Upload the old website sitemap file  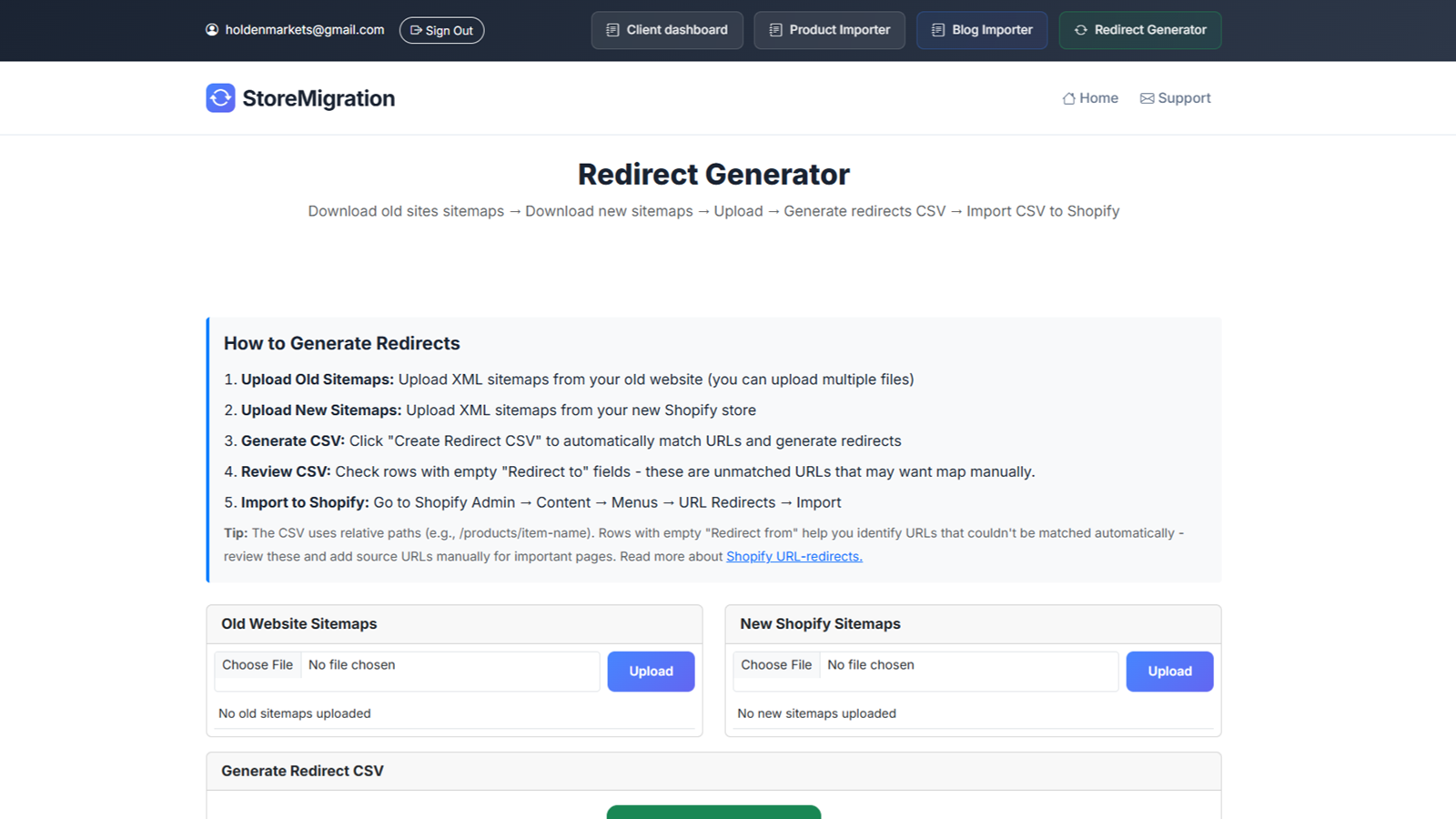coord(650,671)
